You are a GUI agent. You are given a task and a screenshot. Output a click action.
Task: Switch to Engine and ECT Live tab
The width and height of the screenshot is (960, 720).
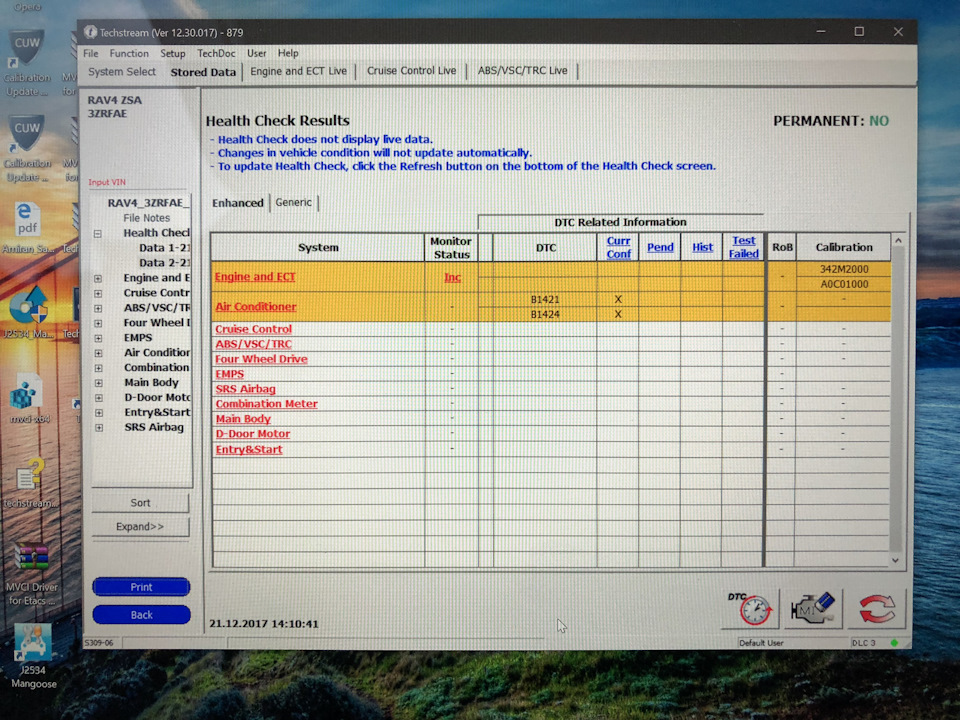coord(298,71)
